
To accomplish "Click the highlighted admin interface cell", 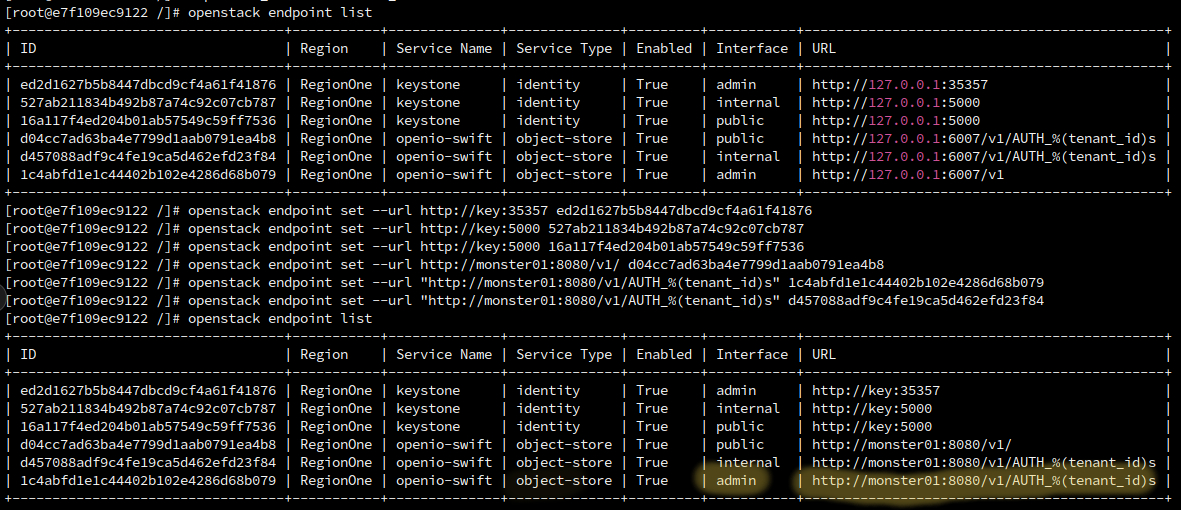I will pos(737,481).
